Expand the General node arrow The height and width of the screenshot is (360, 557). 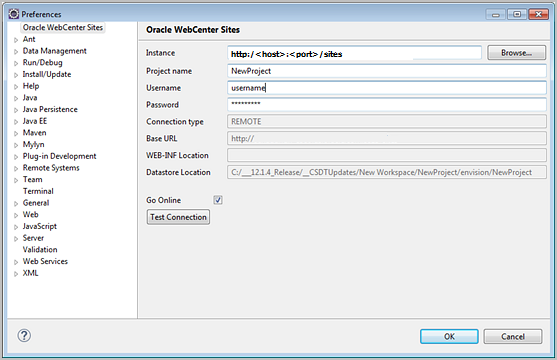[16, 204]
